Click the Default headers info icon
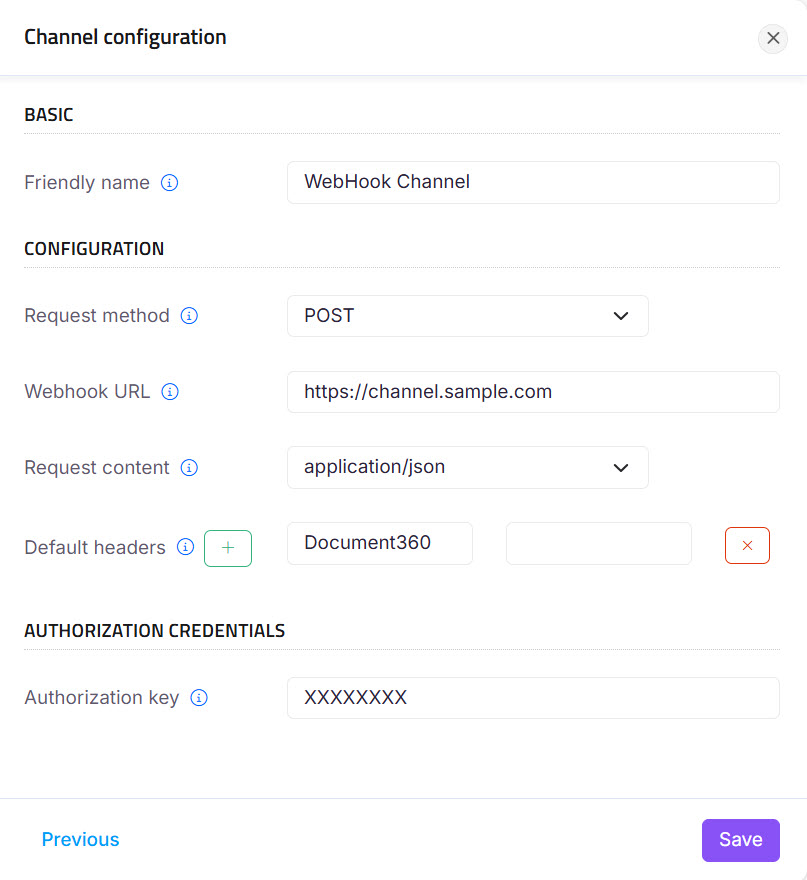The image size is (807, 880). click(186, 547)
